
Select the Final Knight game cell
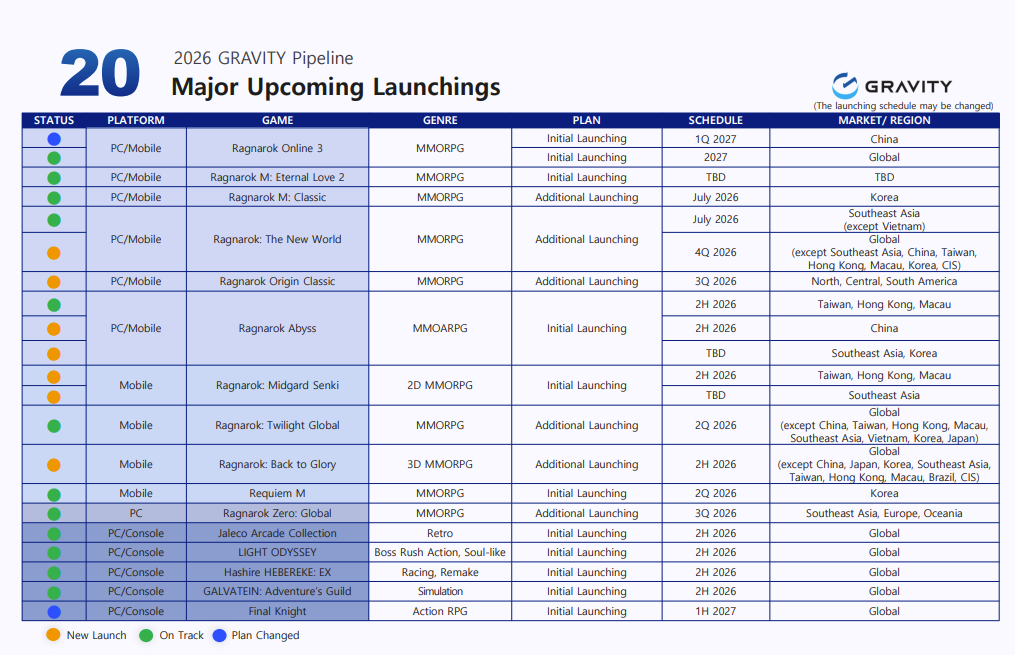(278, 612)
